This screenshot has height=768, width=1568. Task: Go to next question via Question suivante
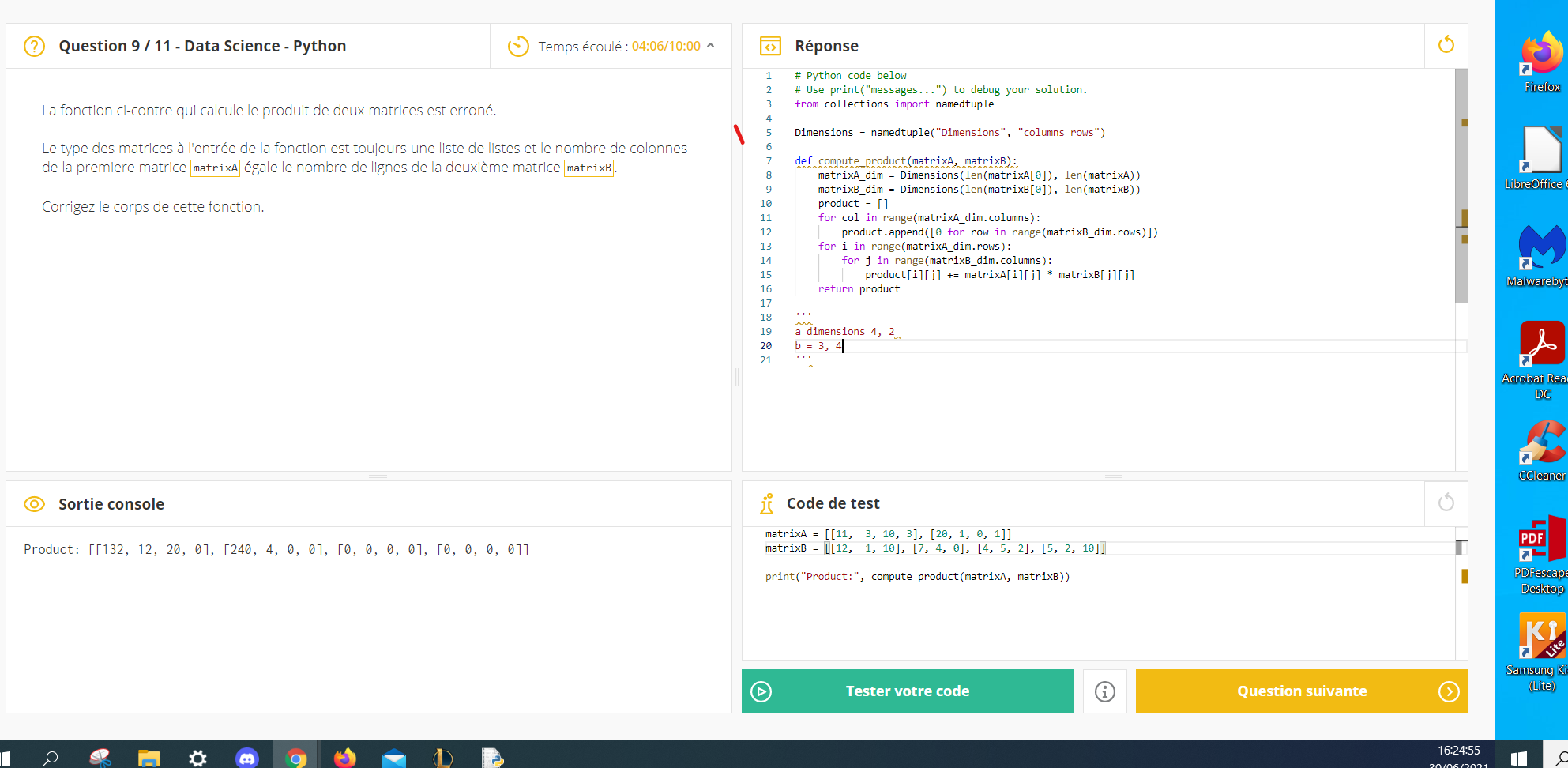pyautogui.click(x=1301, y=691)
